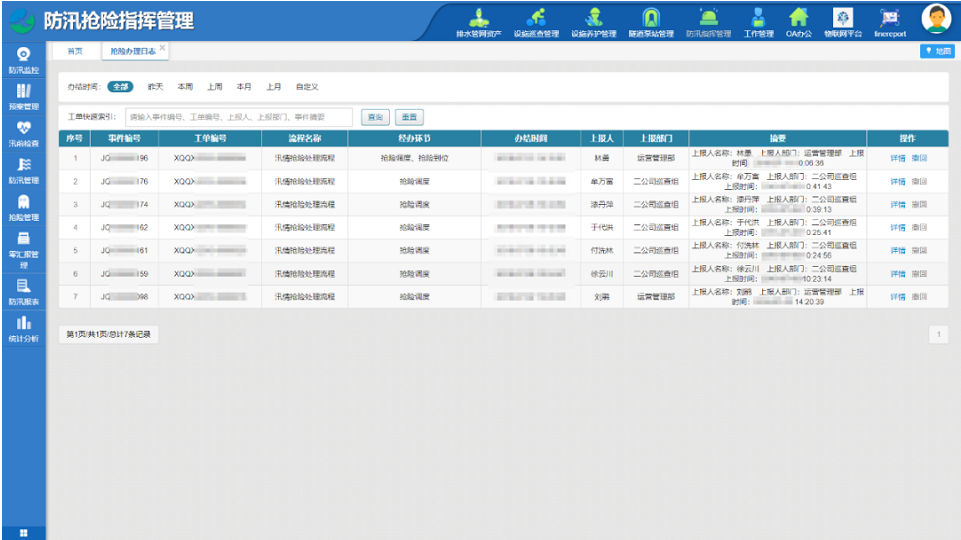Filter completion time by 上周
961x540 pixels.
coord(215,86)
